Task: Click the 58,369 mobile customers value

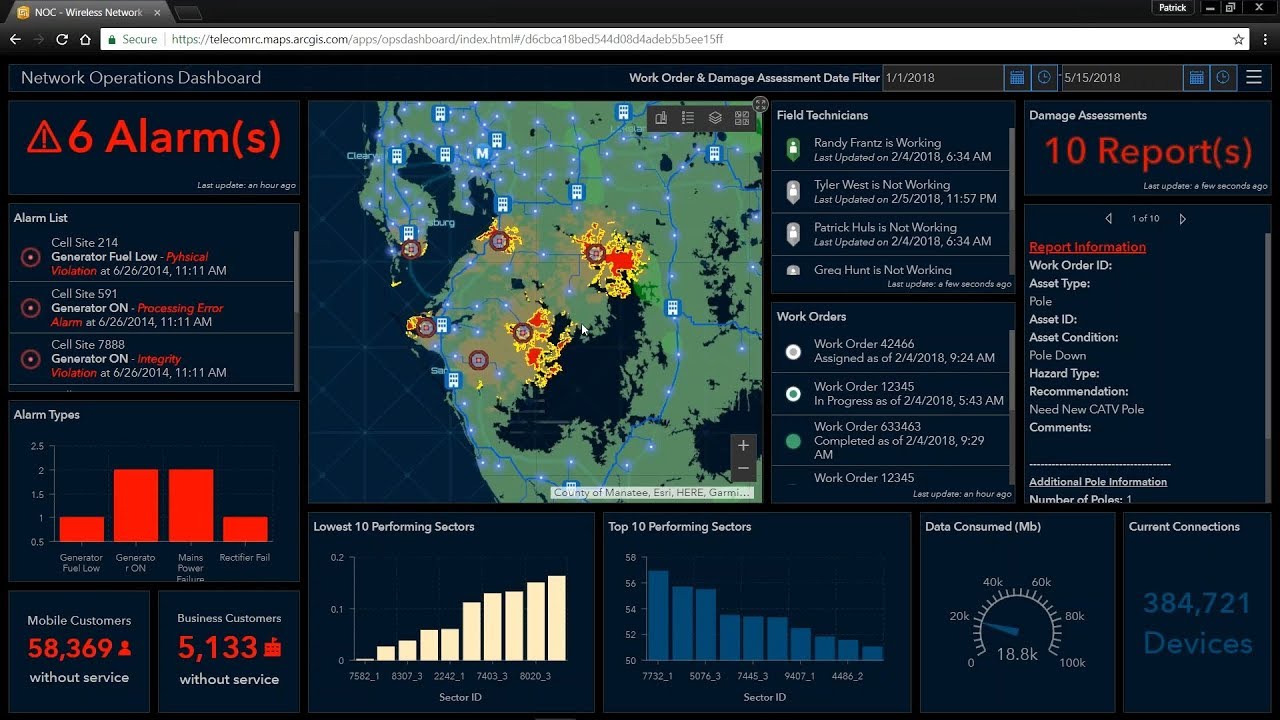Action: 70,648
